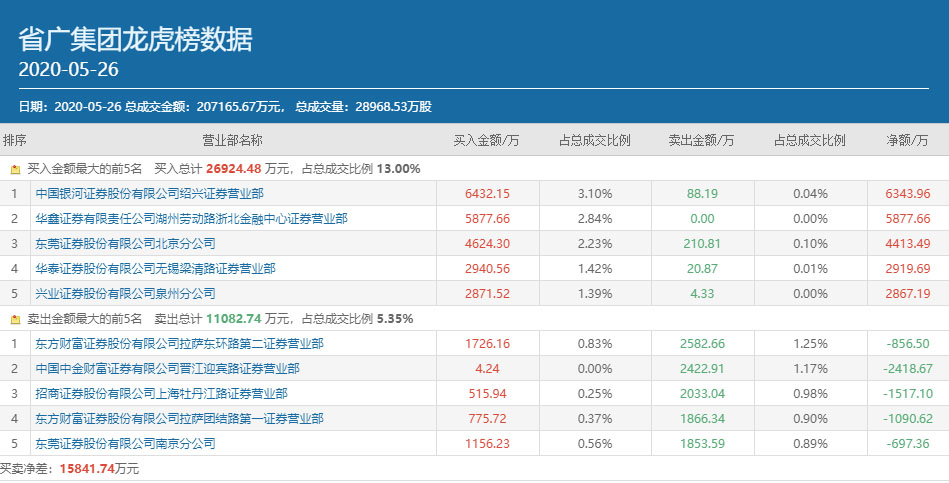
Task: Open 中国中金财富证券晋江迎宾路证券营业部 link
Action: pos(167,369)
